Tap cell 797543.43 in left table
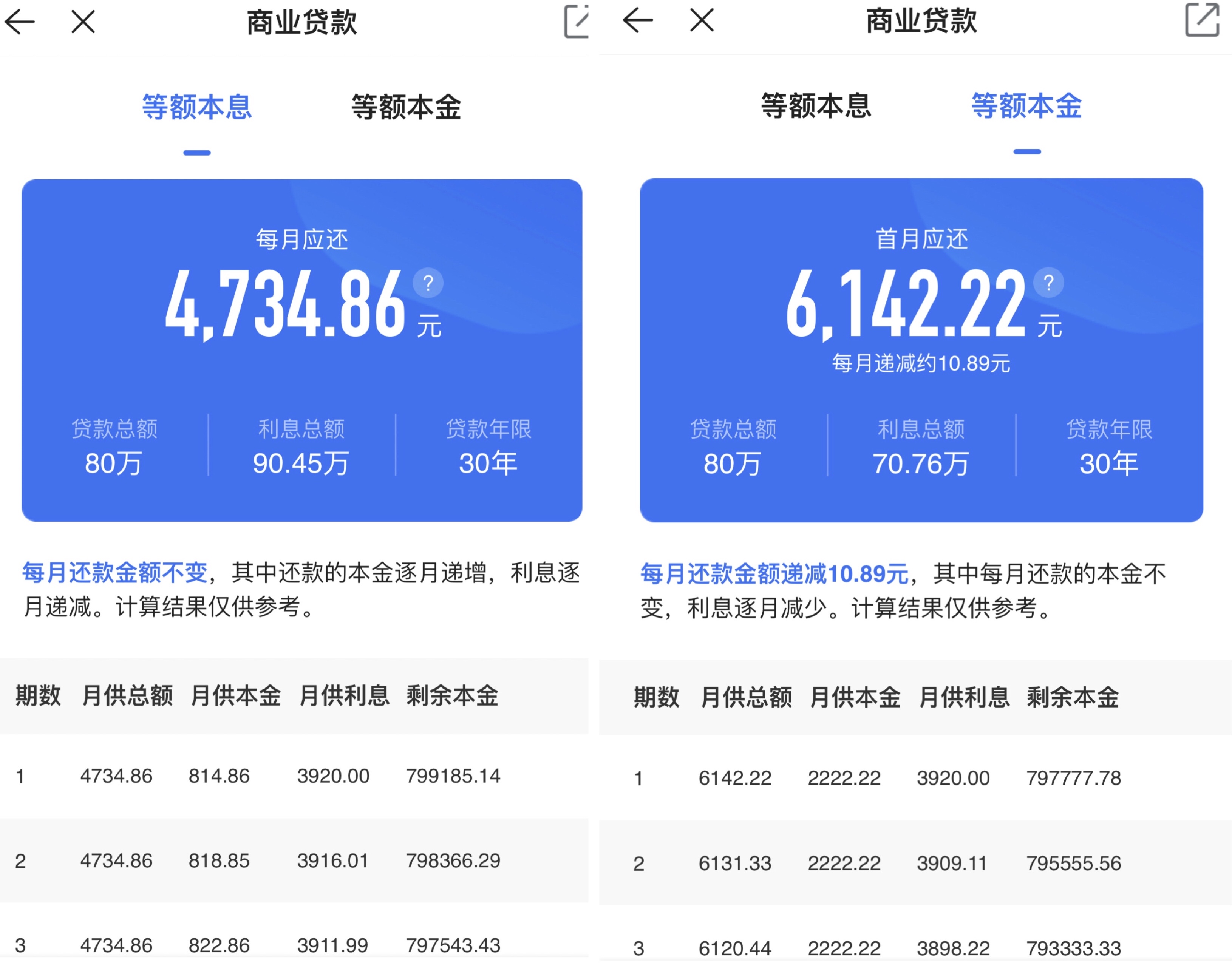 [x=453, y=946]
